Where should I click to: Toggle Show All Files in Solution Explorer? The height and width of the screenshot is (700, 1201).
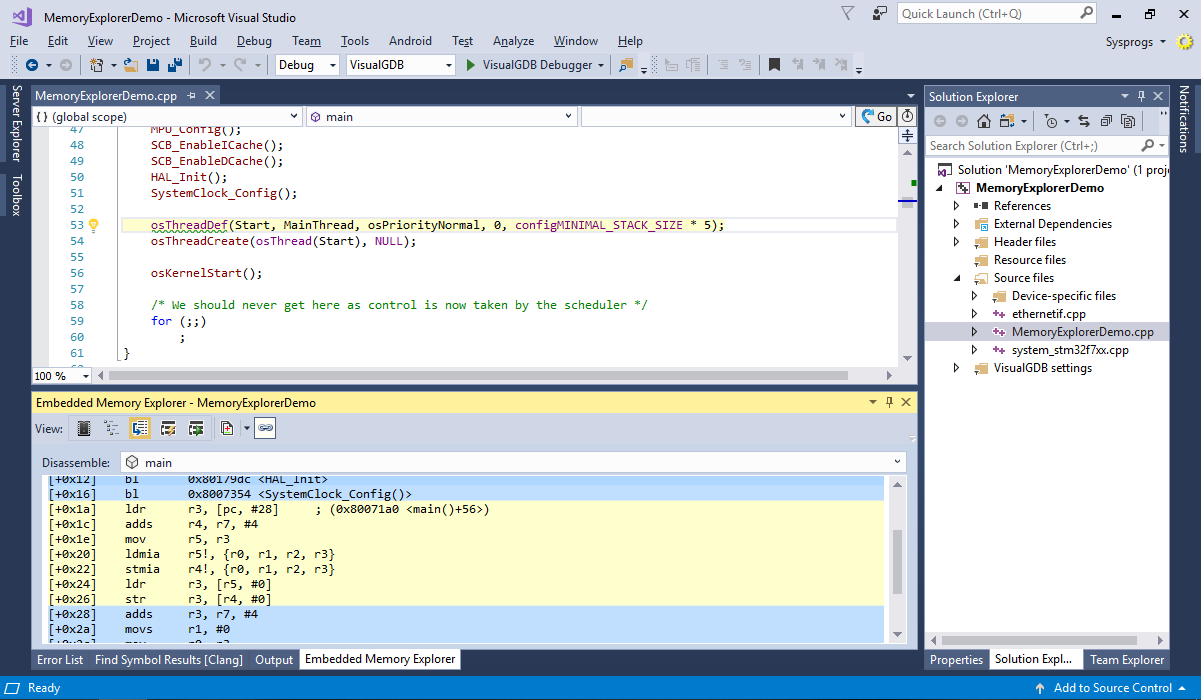click(x=1128, y=121)
